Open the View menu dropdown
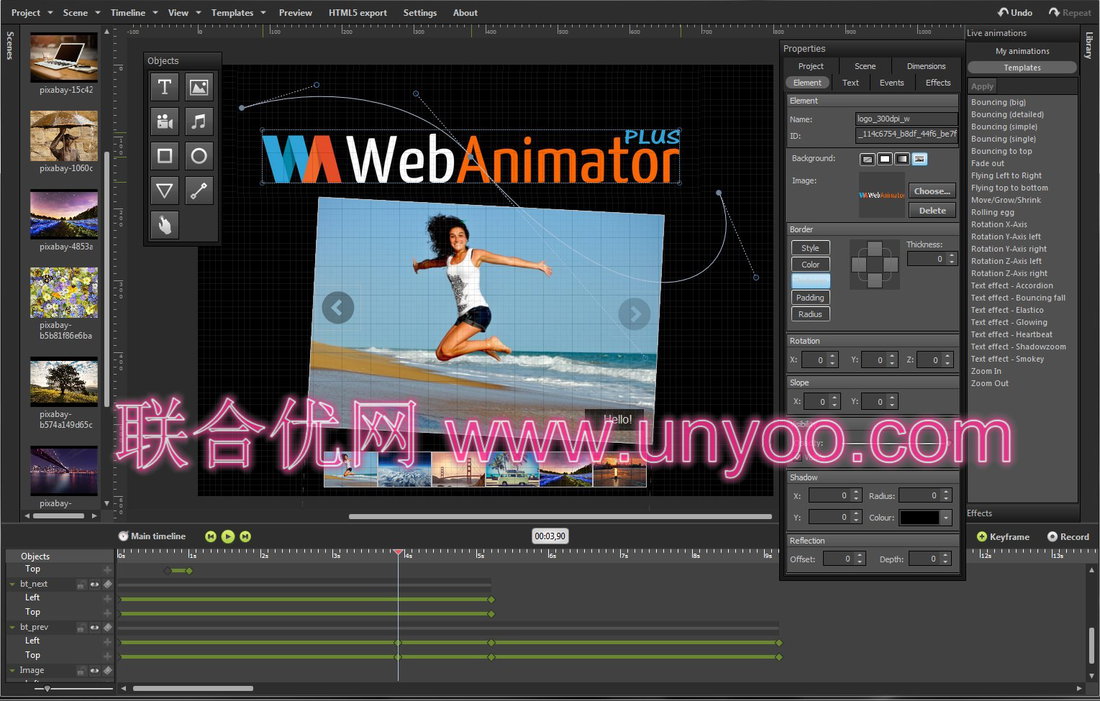The height and width of the screenshot is (701, 1100). tap(184, 13)
